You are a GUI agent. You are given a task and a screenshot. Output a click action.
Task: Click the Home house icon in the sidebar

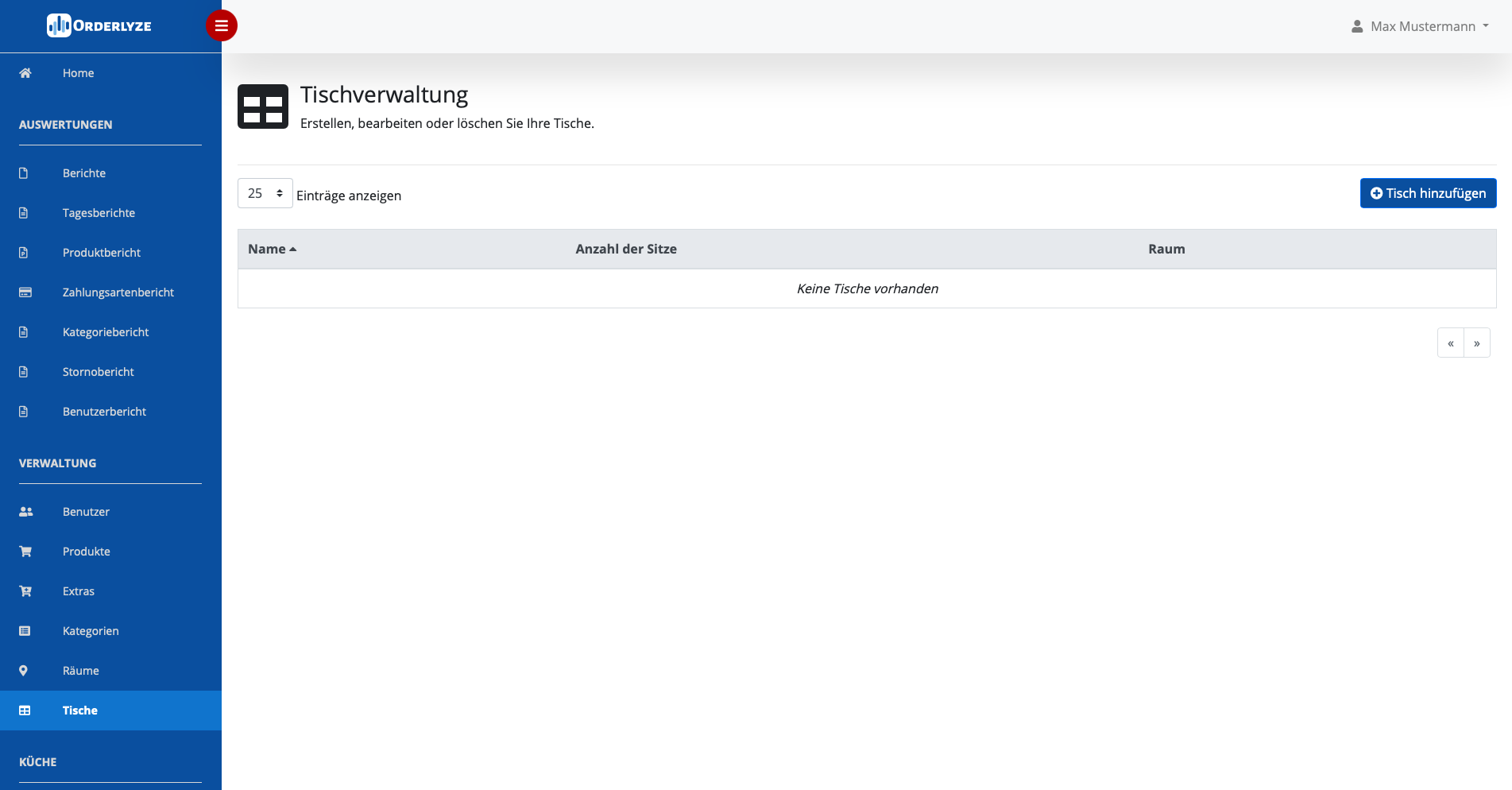25,73
